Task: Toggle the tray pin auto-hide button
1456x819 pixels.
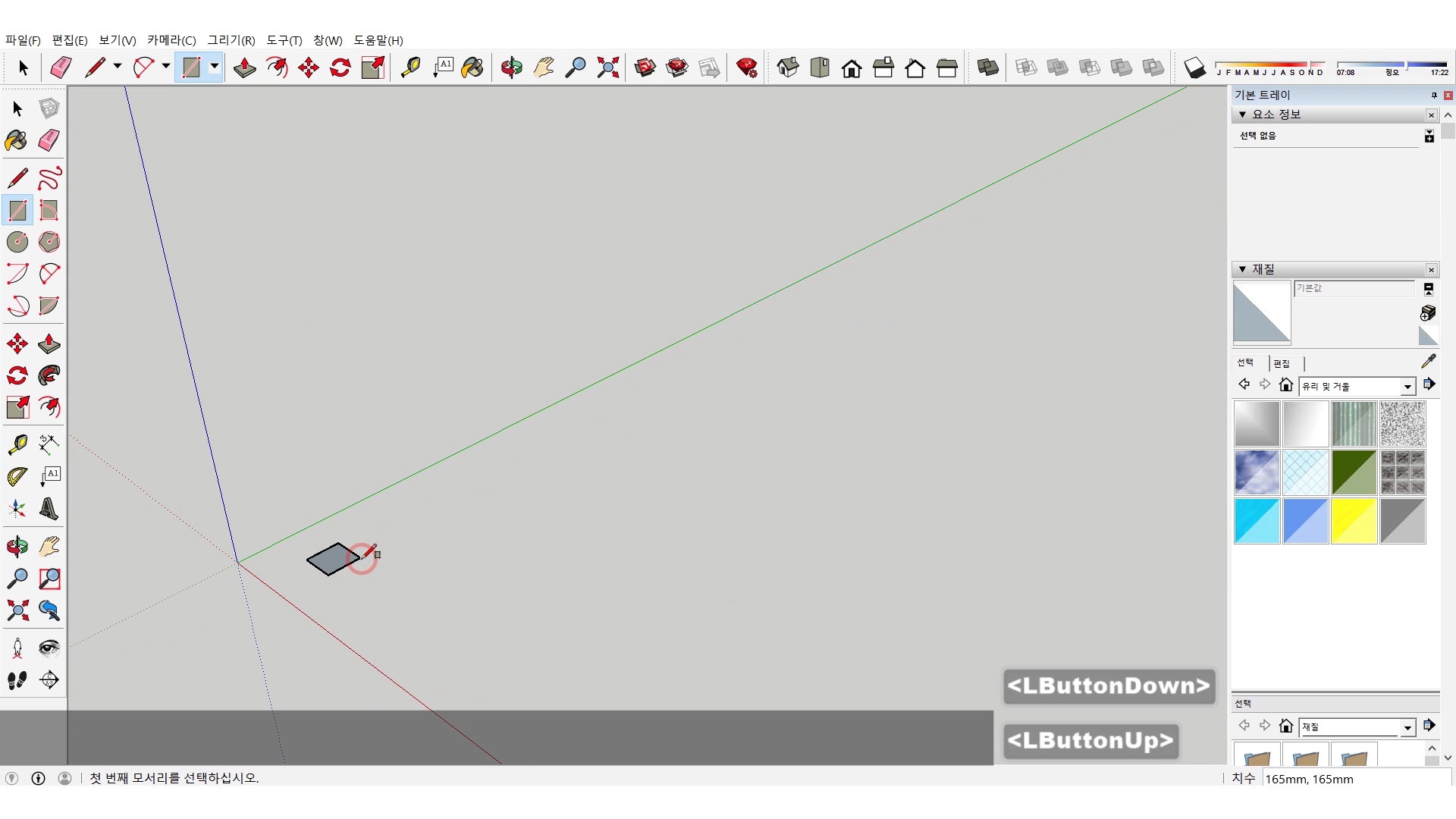Action: click(1434, 95)
